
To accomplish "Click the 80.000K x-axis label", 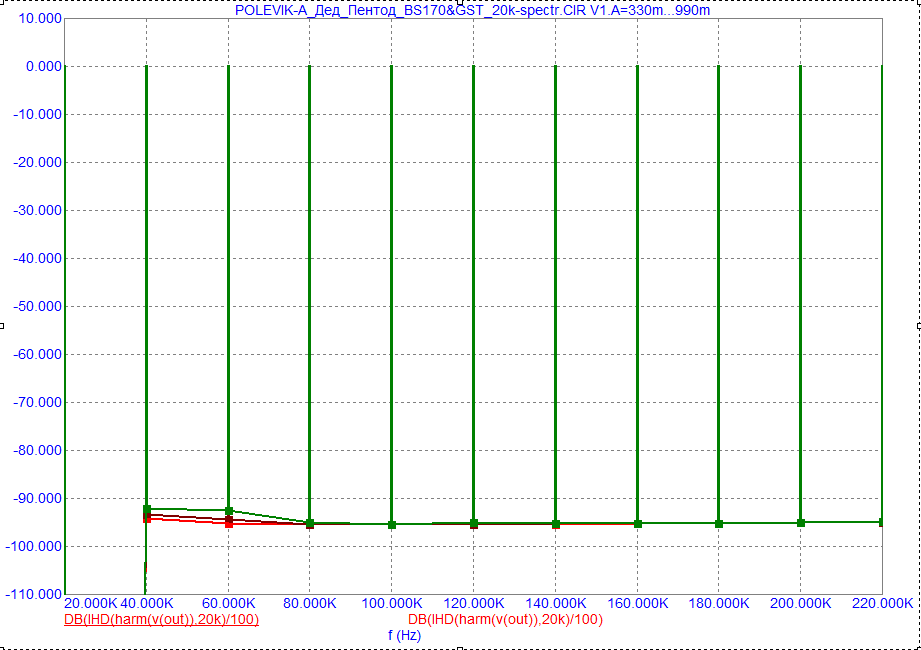I will (x=310, y=604).
